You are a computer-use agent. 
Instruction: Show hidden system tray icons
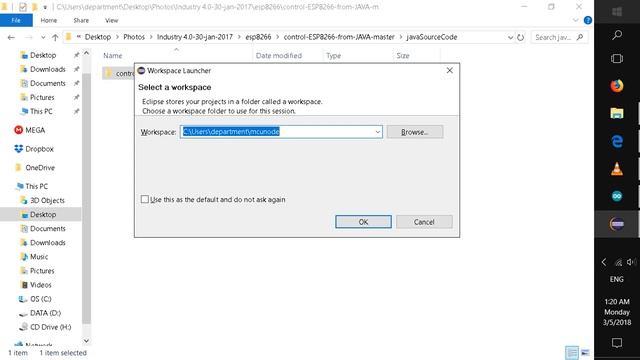point(604,262)
